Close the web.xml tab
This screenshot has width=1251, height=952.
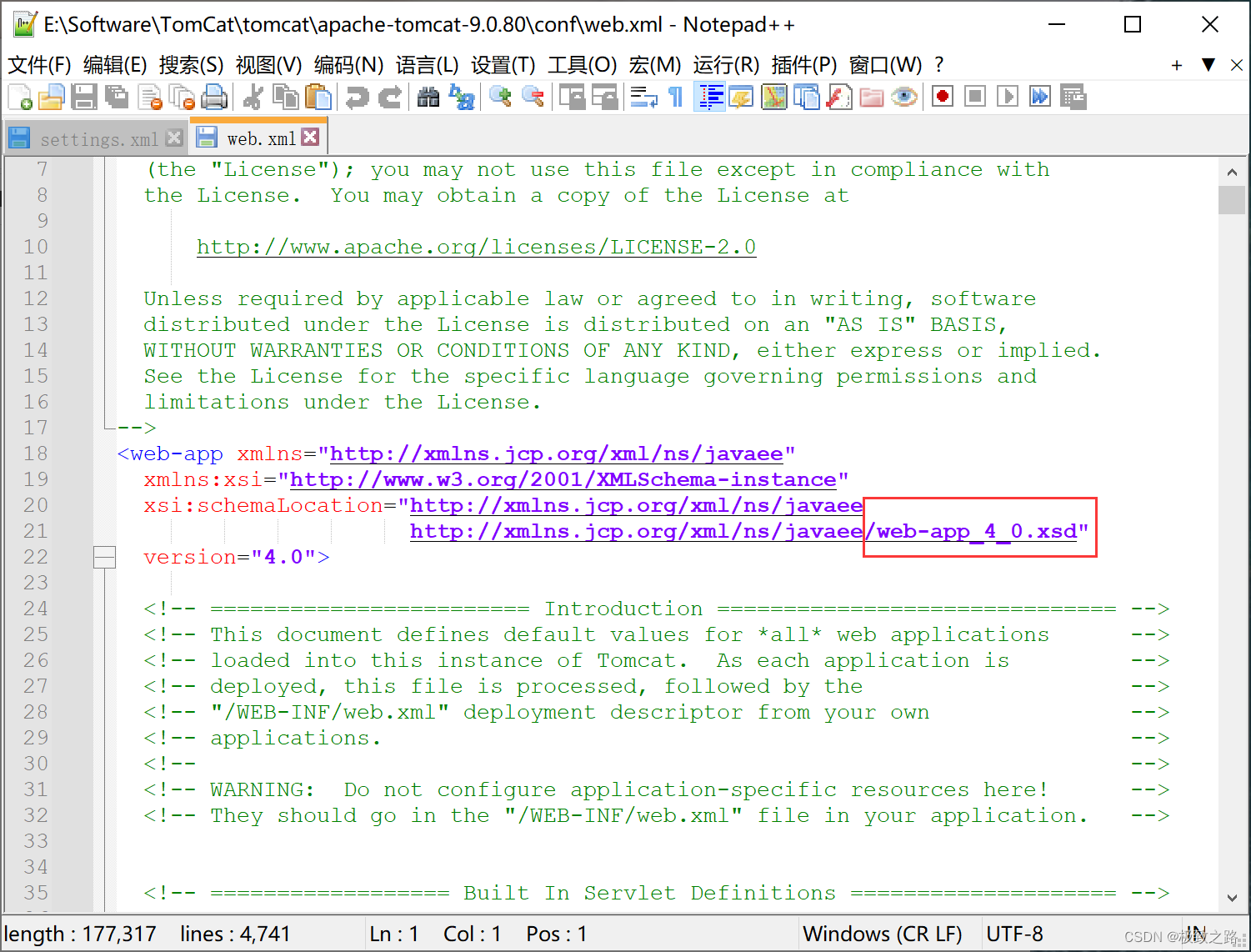310,137
